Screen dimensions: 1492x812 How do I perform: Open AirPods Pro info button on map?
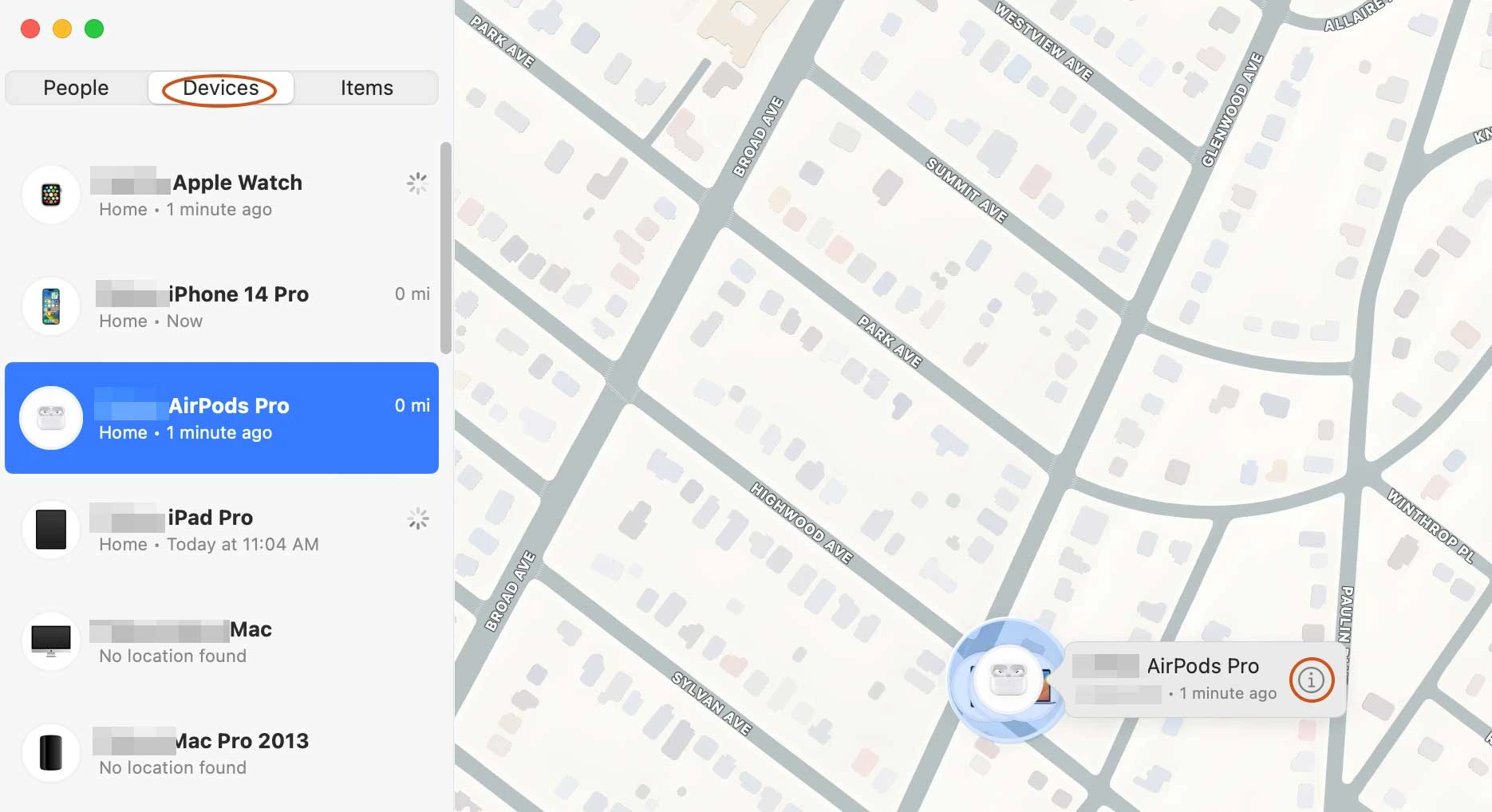coord(1311,680)
